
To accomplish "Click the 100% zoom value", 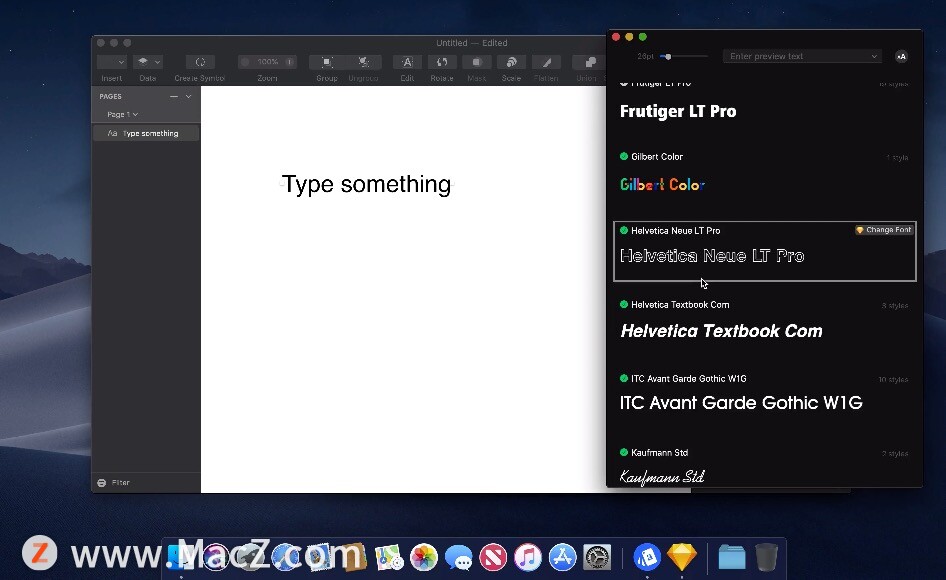I will [x=267, y=62].
